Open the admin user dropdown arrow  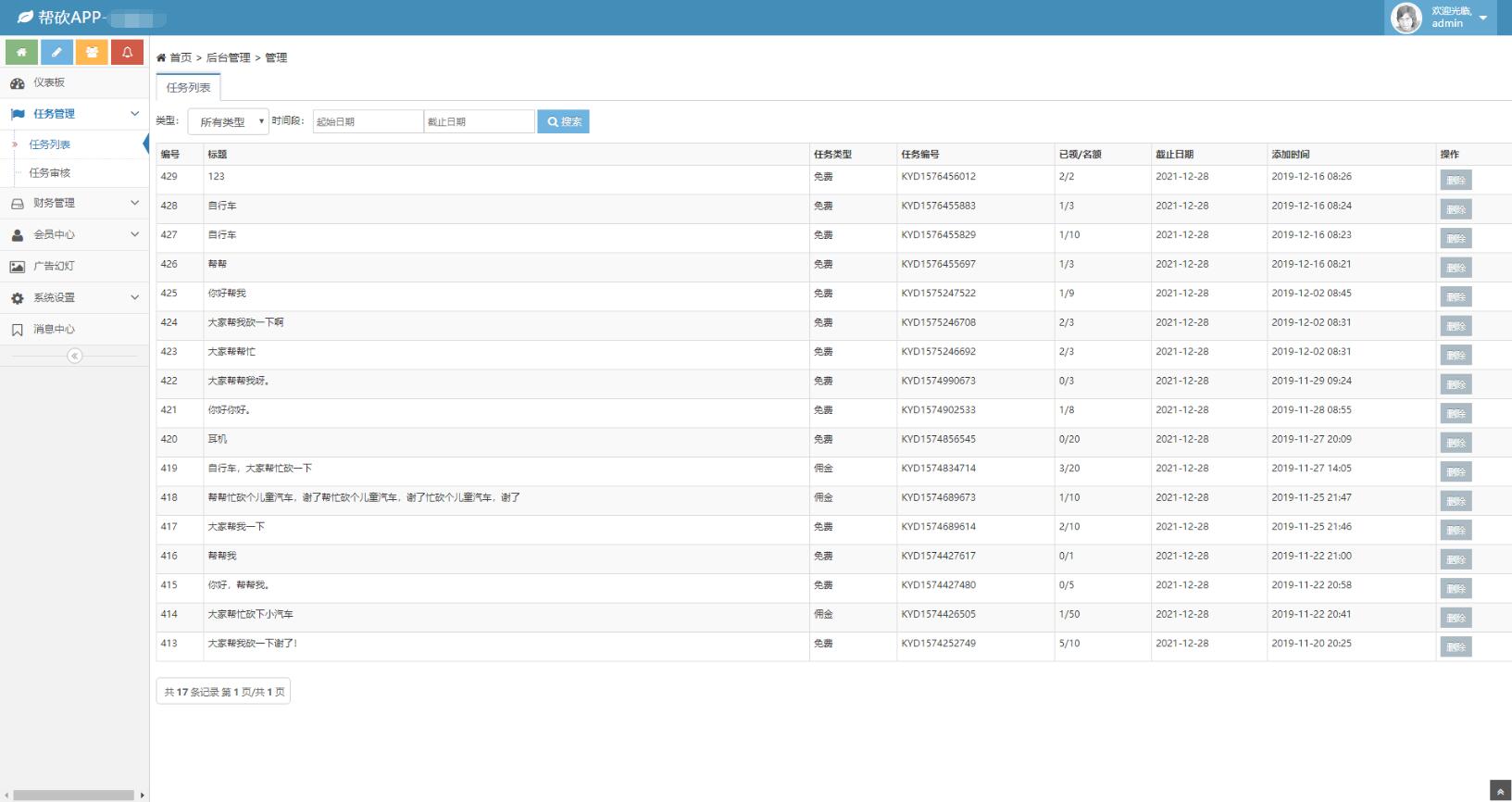(x=1483, y=18)
